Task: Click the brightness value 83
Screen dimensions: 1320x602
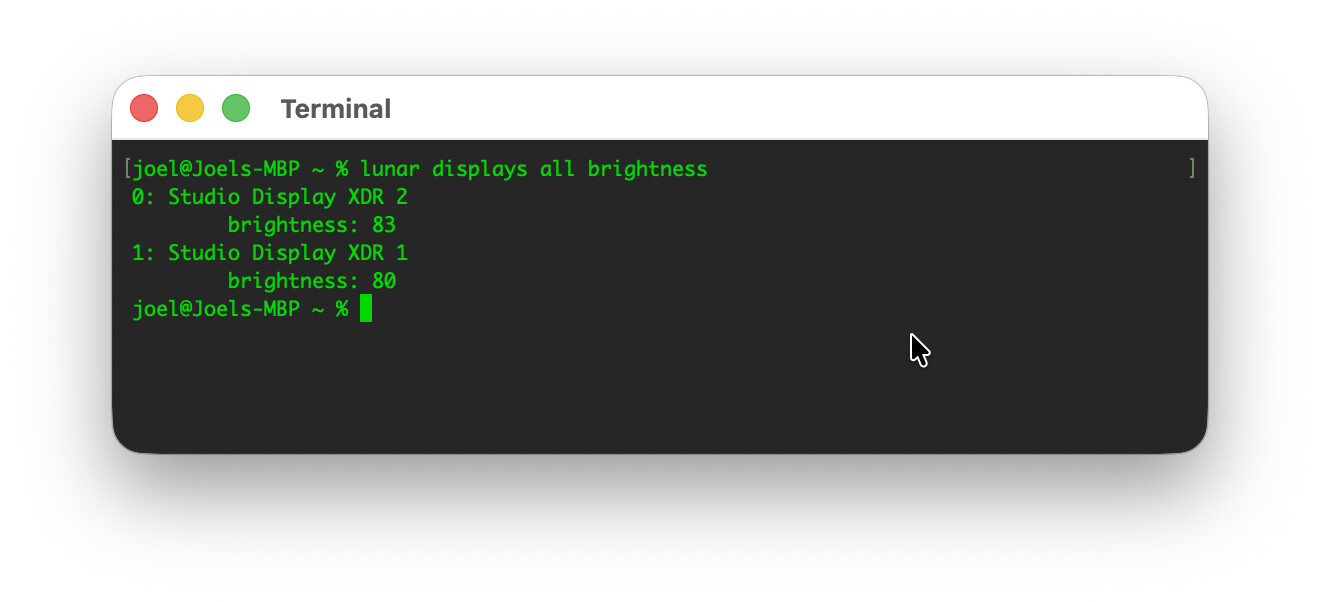Action: point(384,225)
